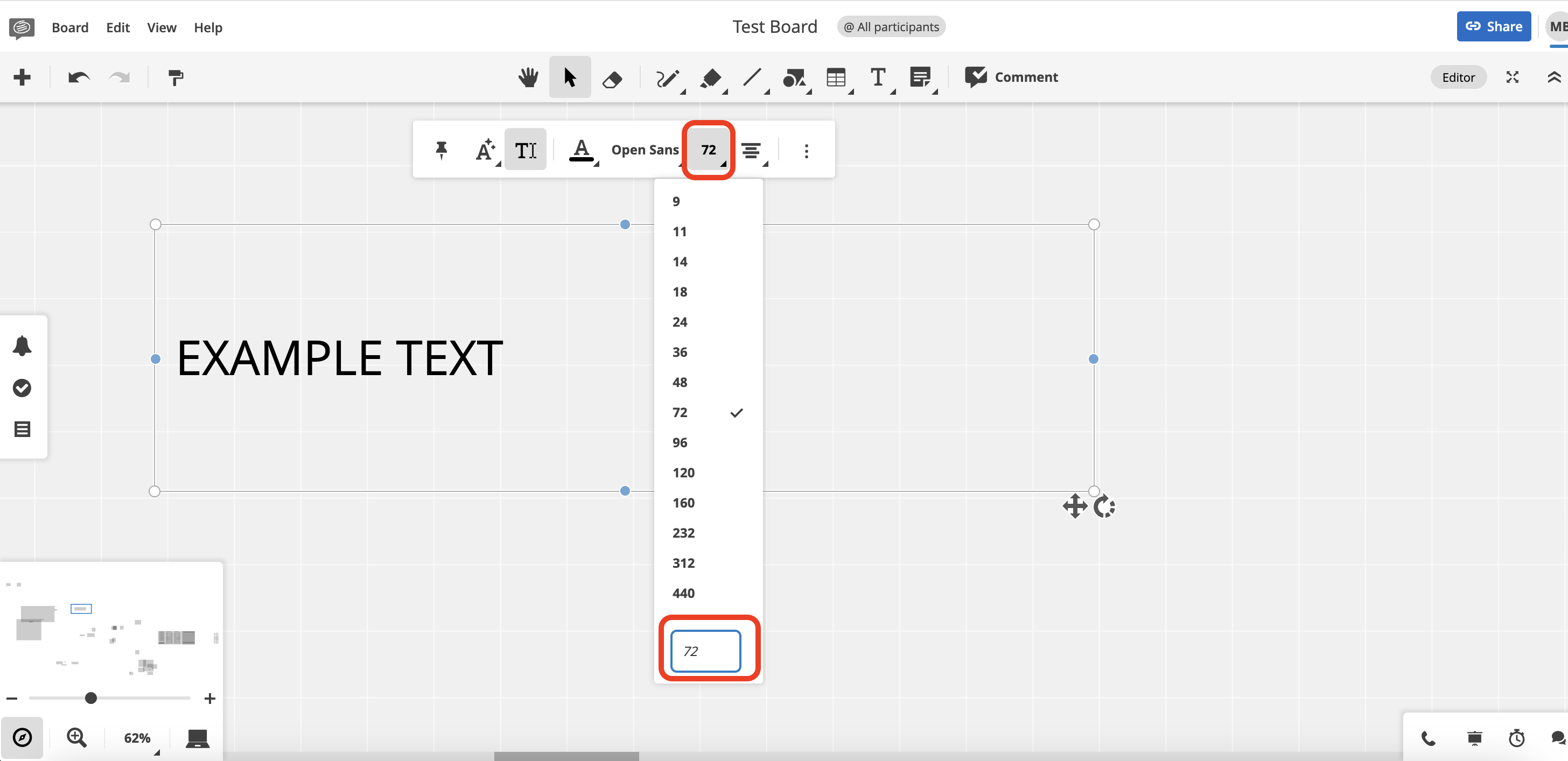Open the user avatar menu

point(1557,26)
